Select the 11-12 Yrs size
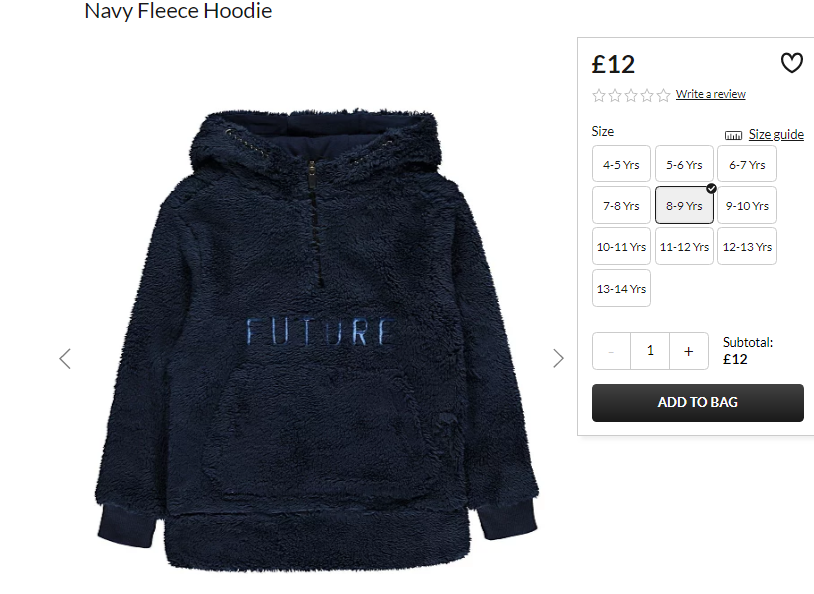The image size is (814, 594). point(684,247)
